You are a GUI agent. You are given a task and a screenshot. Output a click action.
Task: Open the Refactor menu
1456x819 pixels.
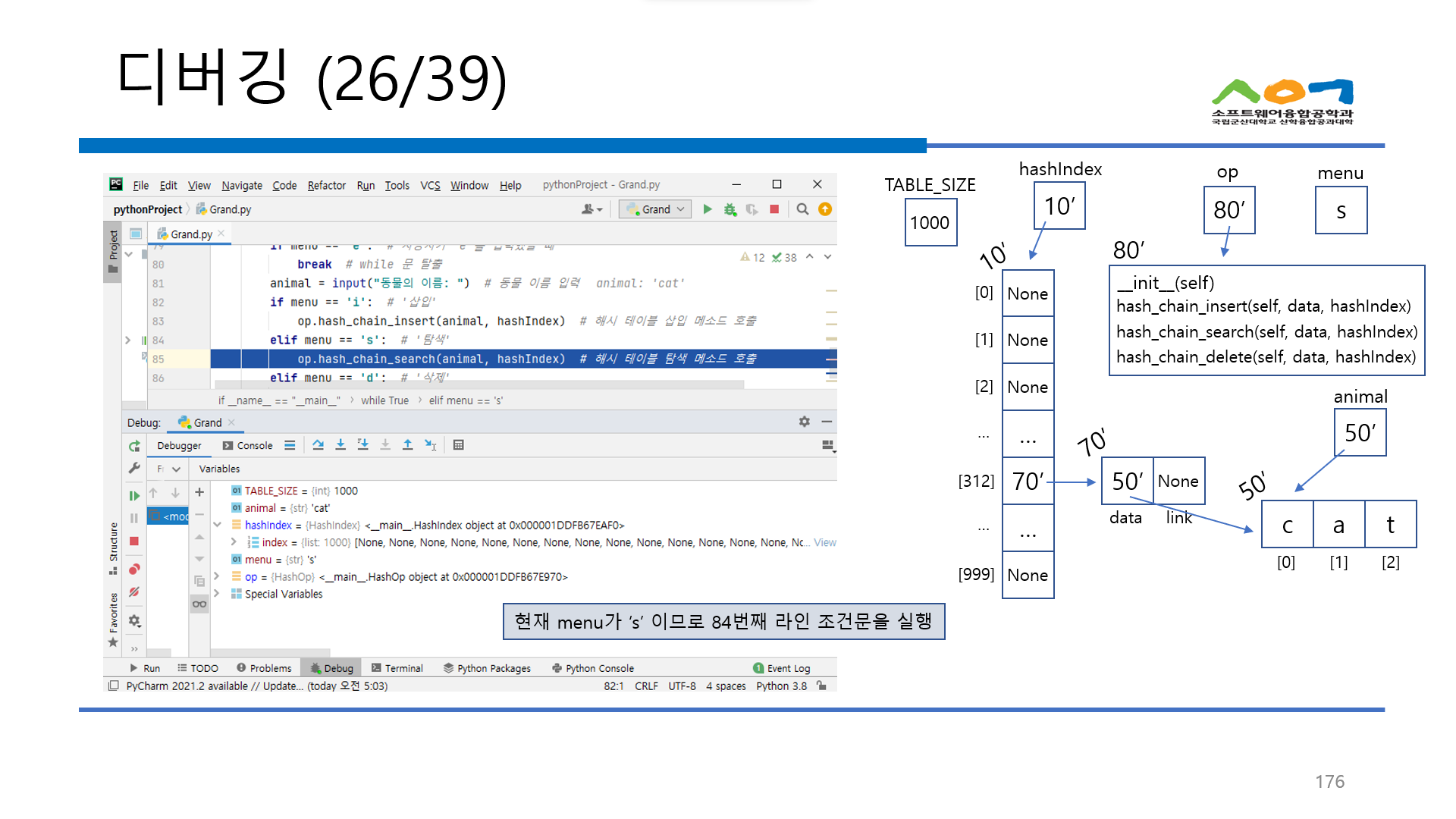326,185
